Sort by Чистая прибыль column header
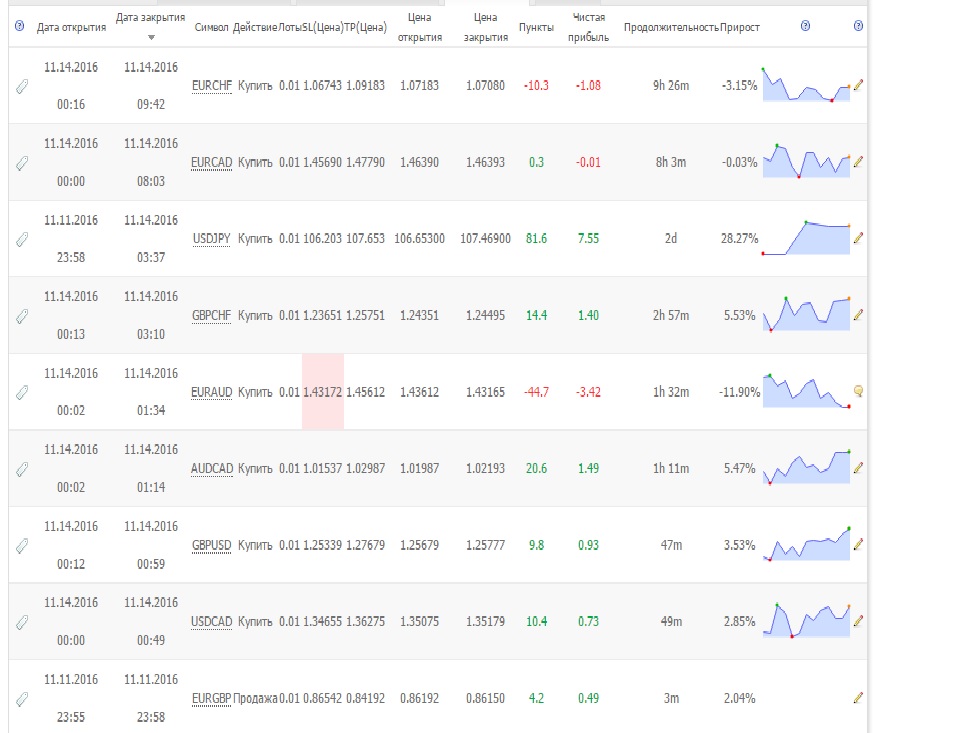The image size is (960, 733). coord(588,28)
